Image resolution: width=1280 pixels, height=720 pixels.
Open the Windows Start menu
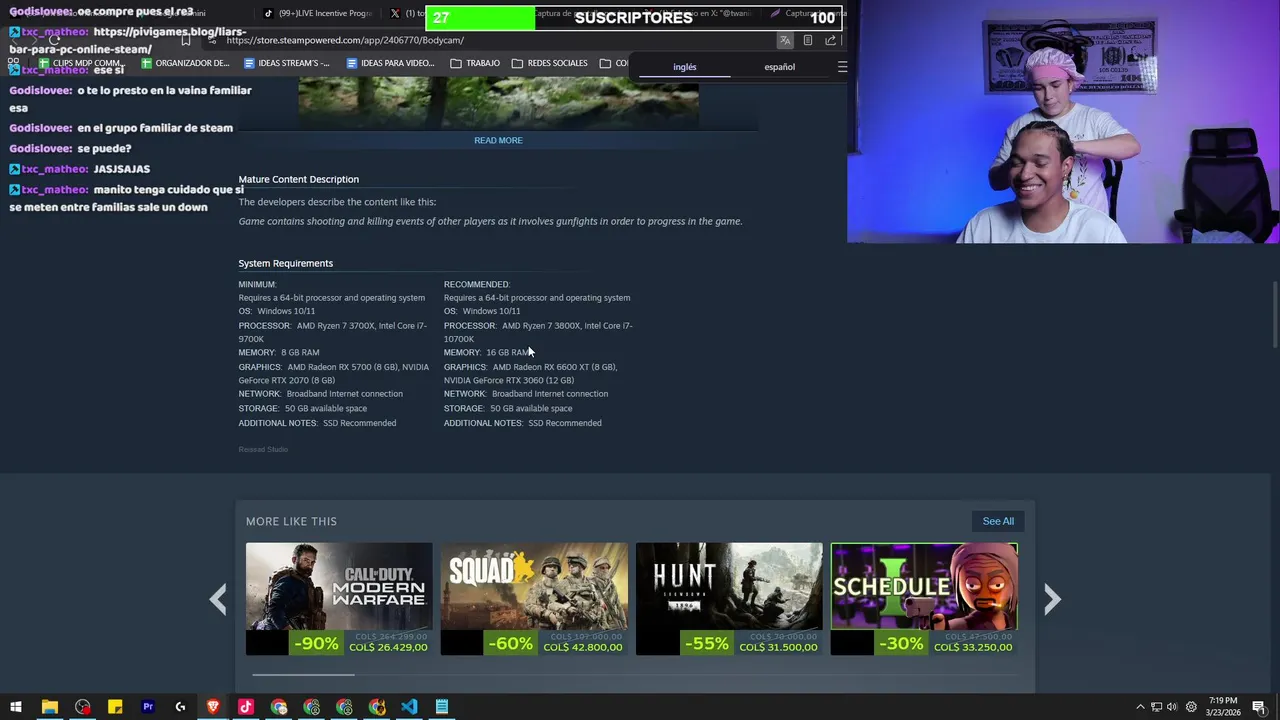(x=16, y=707)
